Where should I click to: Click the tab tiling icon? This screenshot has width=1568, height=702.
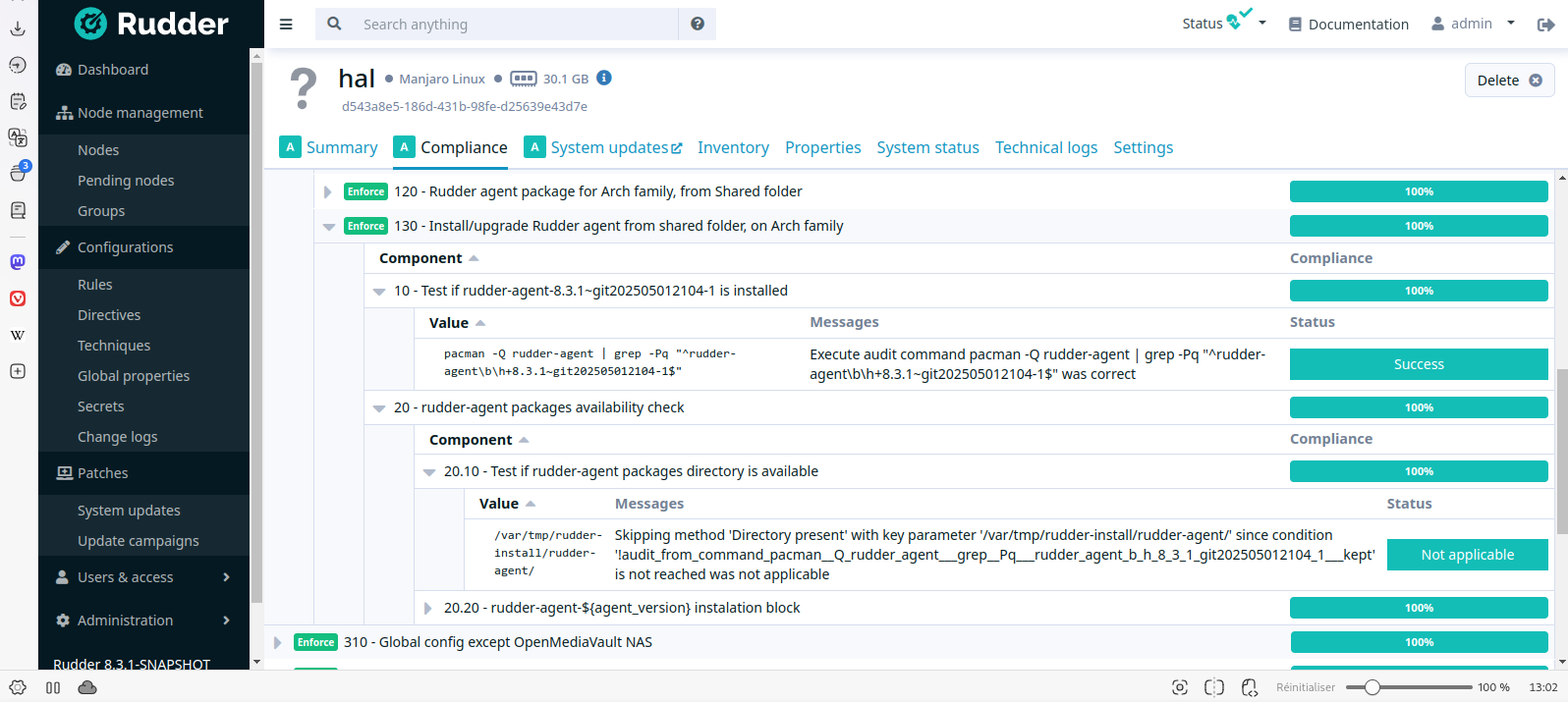(x=1214, y=687)
